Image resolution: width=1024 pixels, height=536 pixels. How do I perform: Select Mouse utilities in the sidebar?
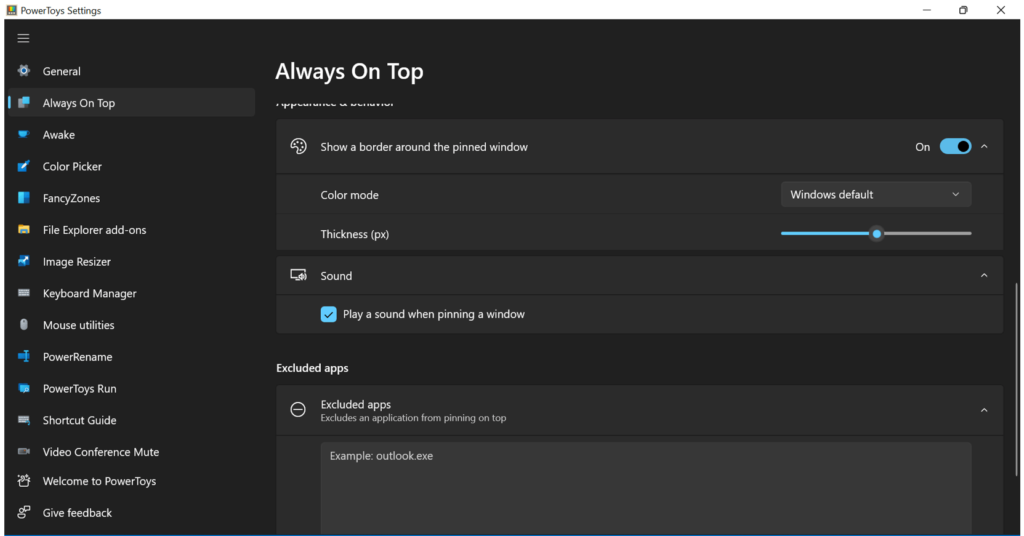point(131,325)
